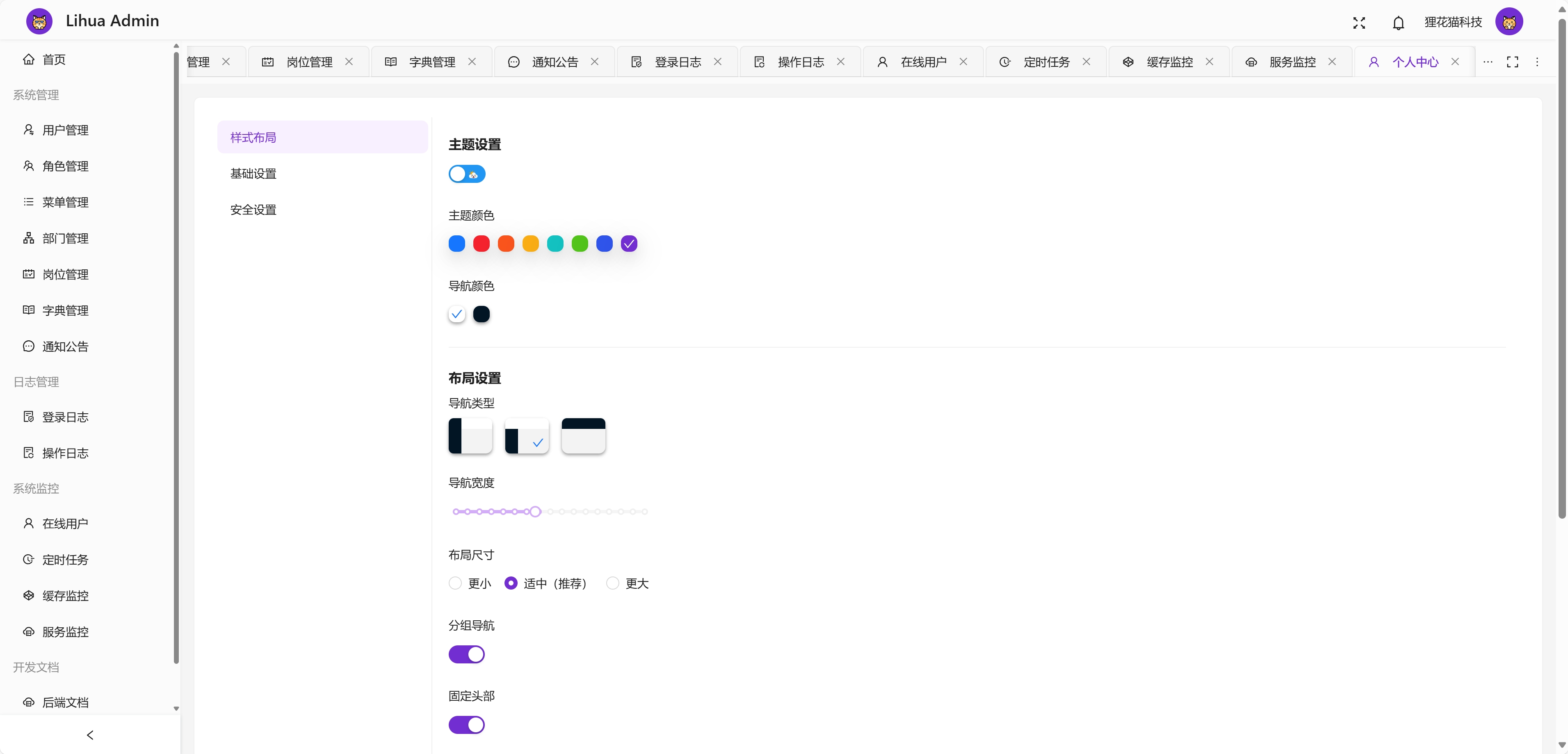Viewport: 1568px width, 754px height.
Task: Select the 样式布局 settings section
Action: (322, 137)
